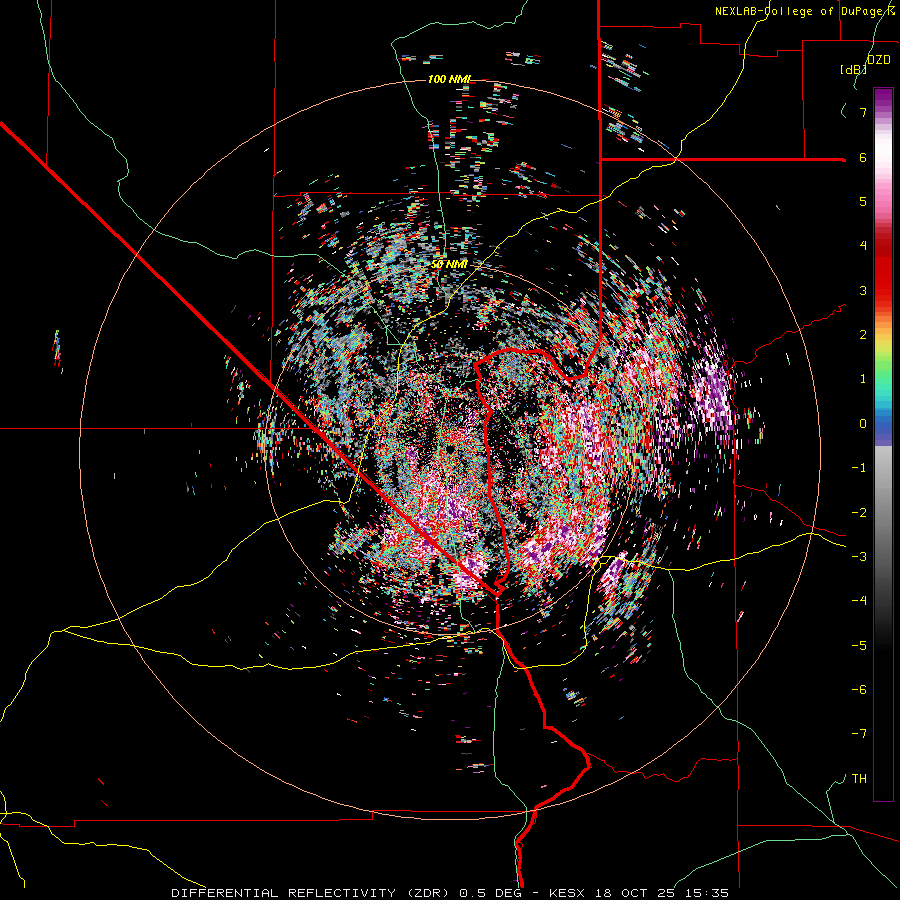Viewport: 900px width, 900px height.
Task: Click the 3 value on the color scale
Action: (x=863, y=290)
